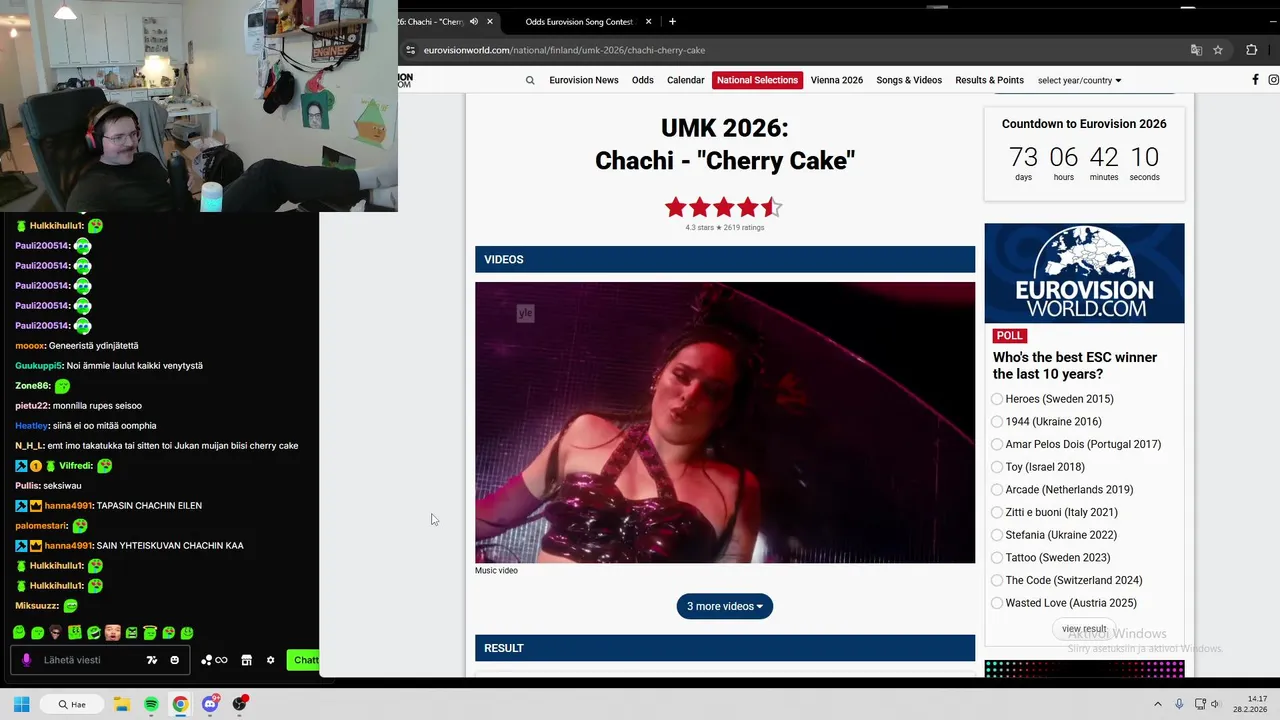
Task: Open the Eurovisionworld Facebook page icon
Action: pyautogui.click(x=1255, y=80)
